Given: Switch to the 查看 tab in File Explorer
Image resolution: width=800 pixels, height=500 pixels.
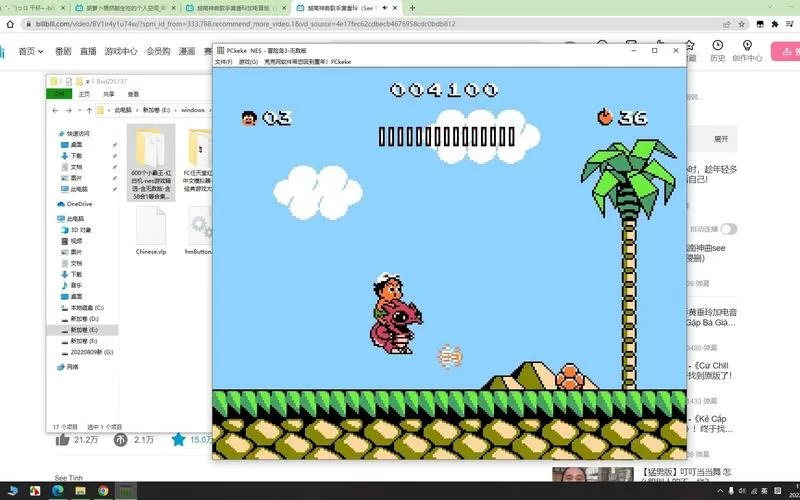Looking at the screenshot, I should [x=133, y=94].
